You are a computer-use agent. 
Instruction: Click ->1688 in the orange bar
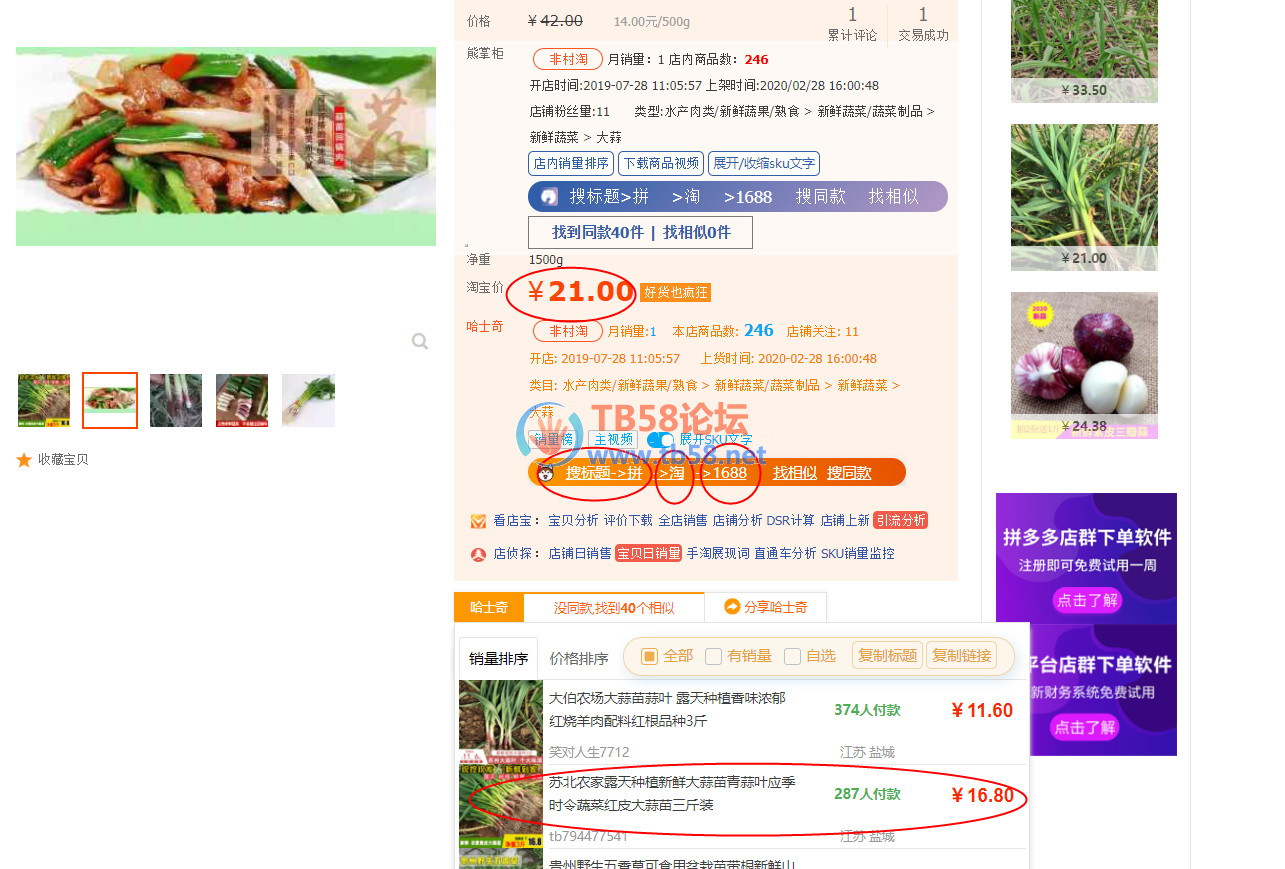(x=725, y=473)
